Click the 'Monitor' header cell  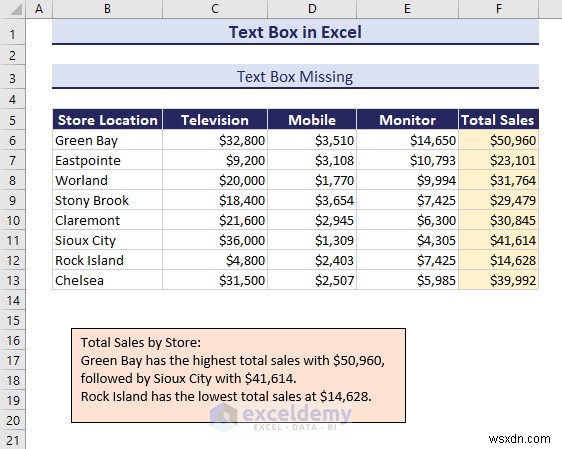point(408,119)
